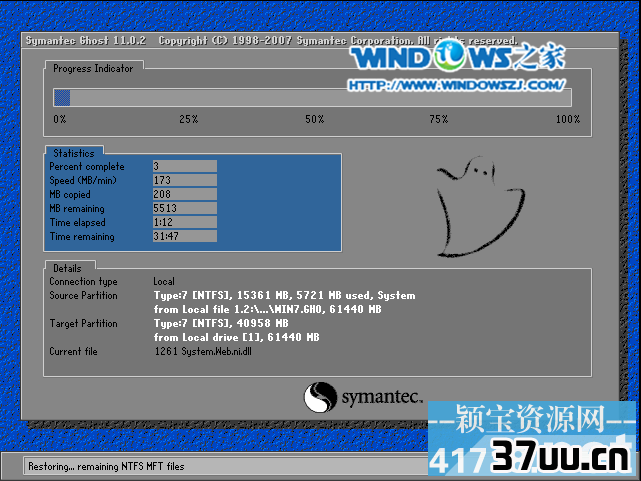The height and width of the screenshot is (481, 641).
Task: Click the Time remaining value 31:47
Action: pyautogui.click(x=185, y=236)
